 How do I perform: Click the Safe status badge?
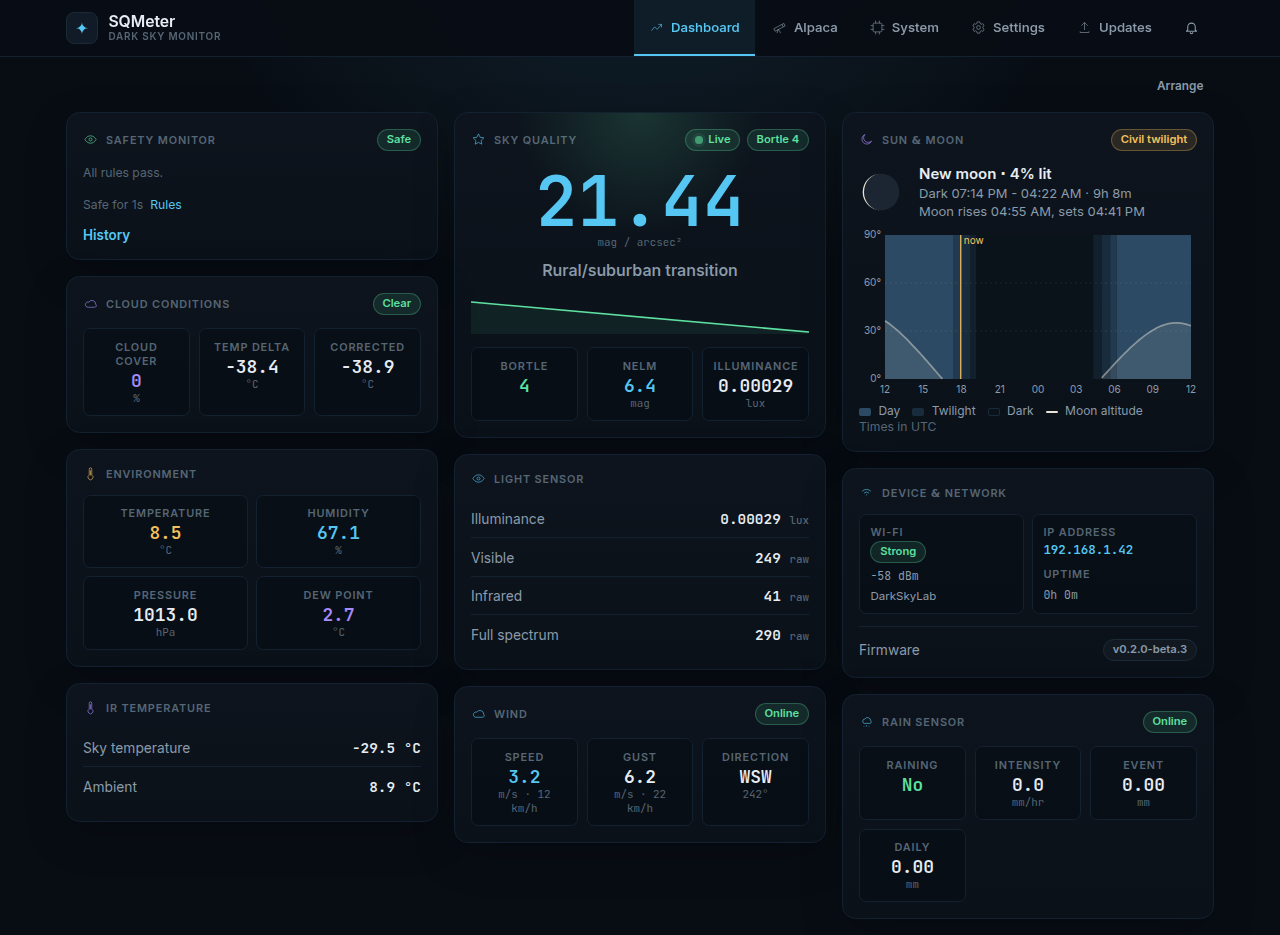tap(399, 140)
